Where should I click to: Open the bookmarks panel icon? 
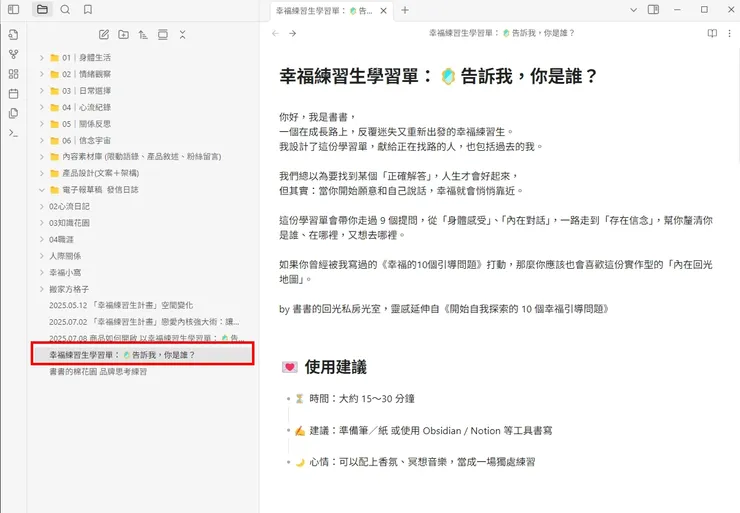88,9
